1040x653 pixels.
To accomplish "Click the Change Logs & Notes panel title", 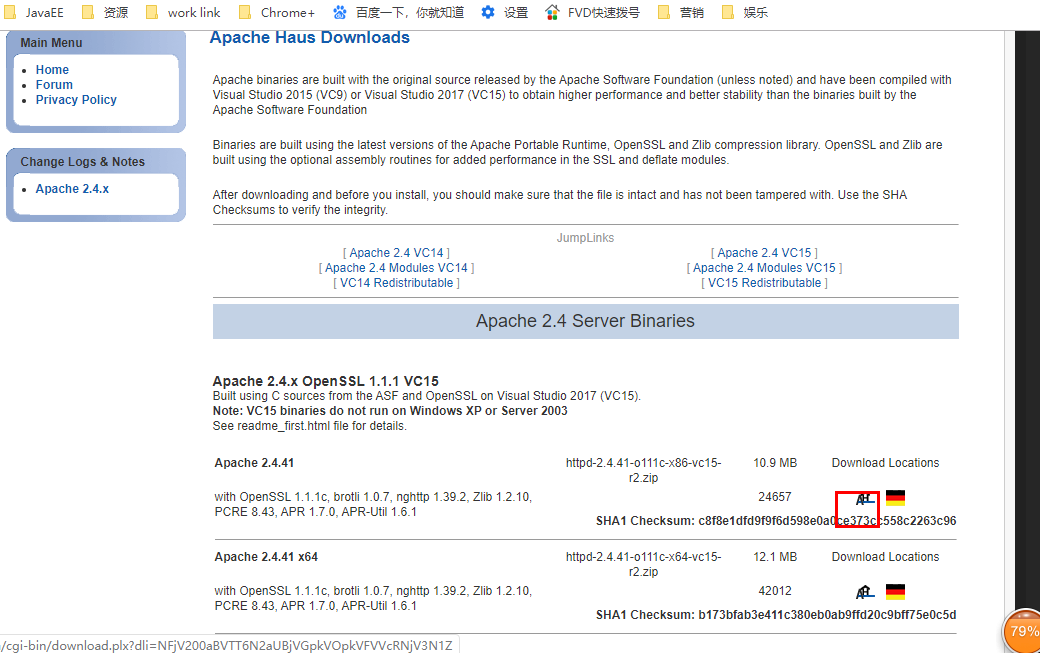I will tap(82, 162).
